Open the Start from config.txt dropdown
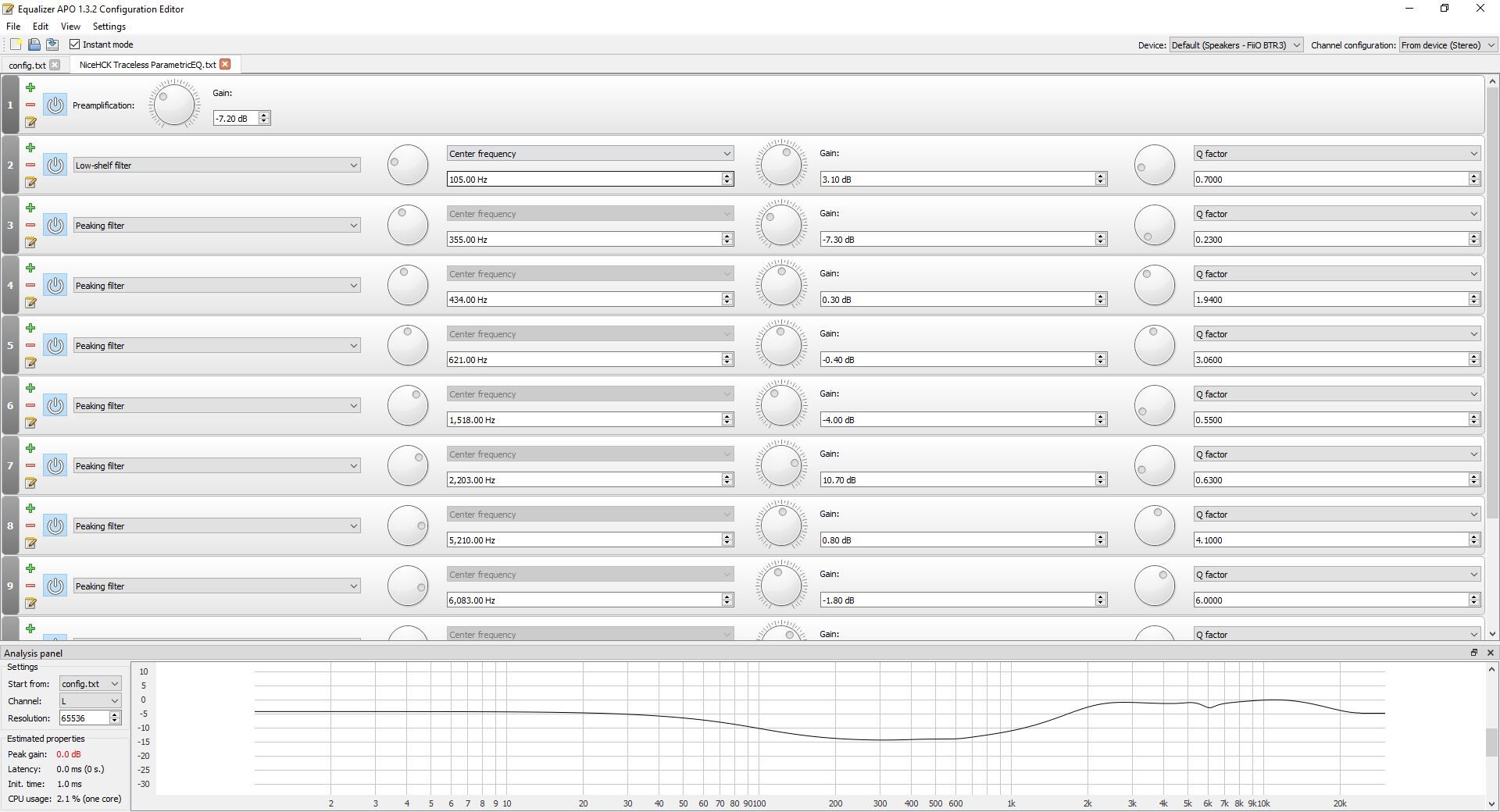 90,684
